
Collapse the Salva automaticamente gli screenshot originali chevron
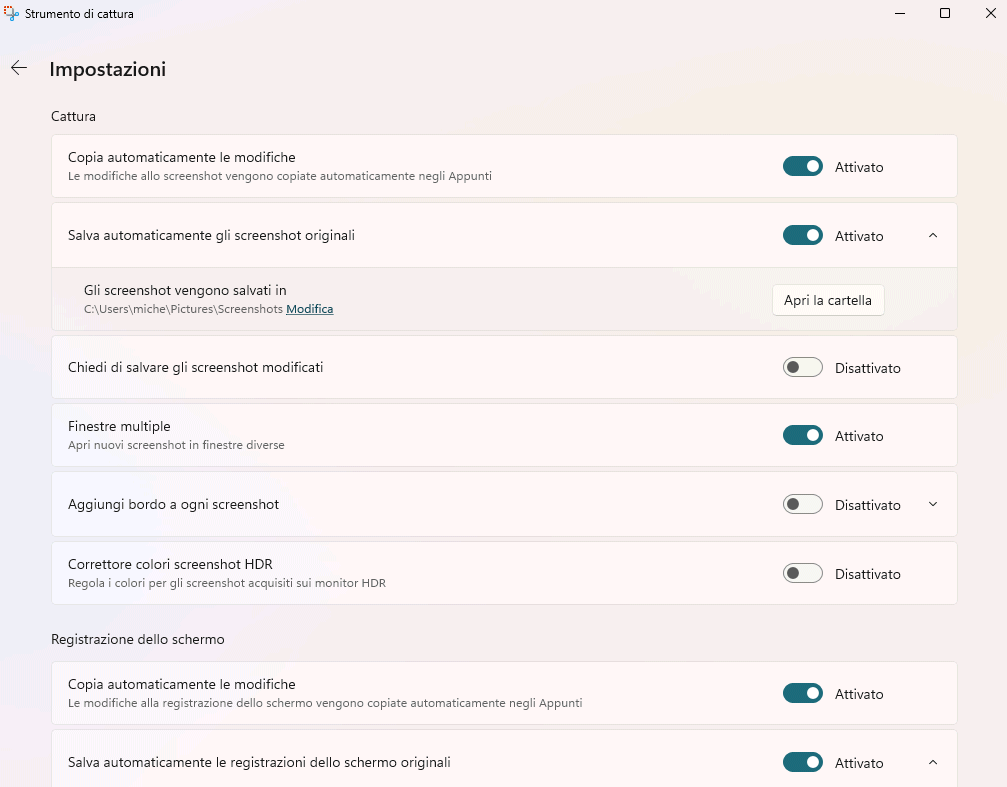pyautogui.click(x=933, y=236)
